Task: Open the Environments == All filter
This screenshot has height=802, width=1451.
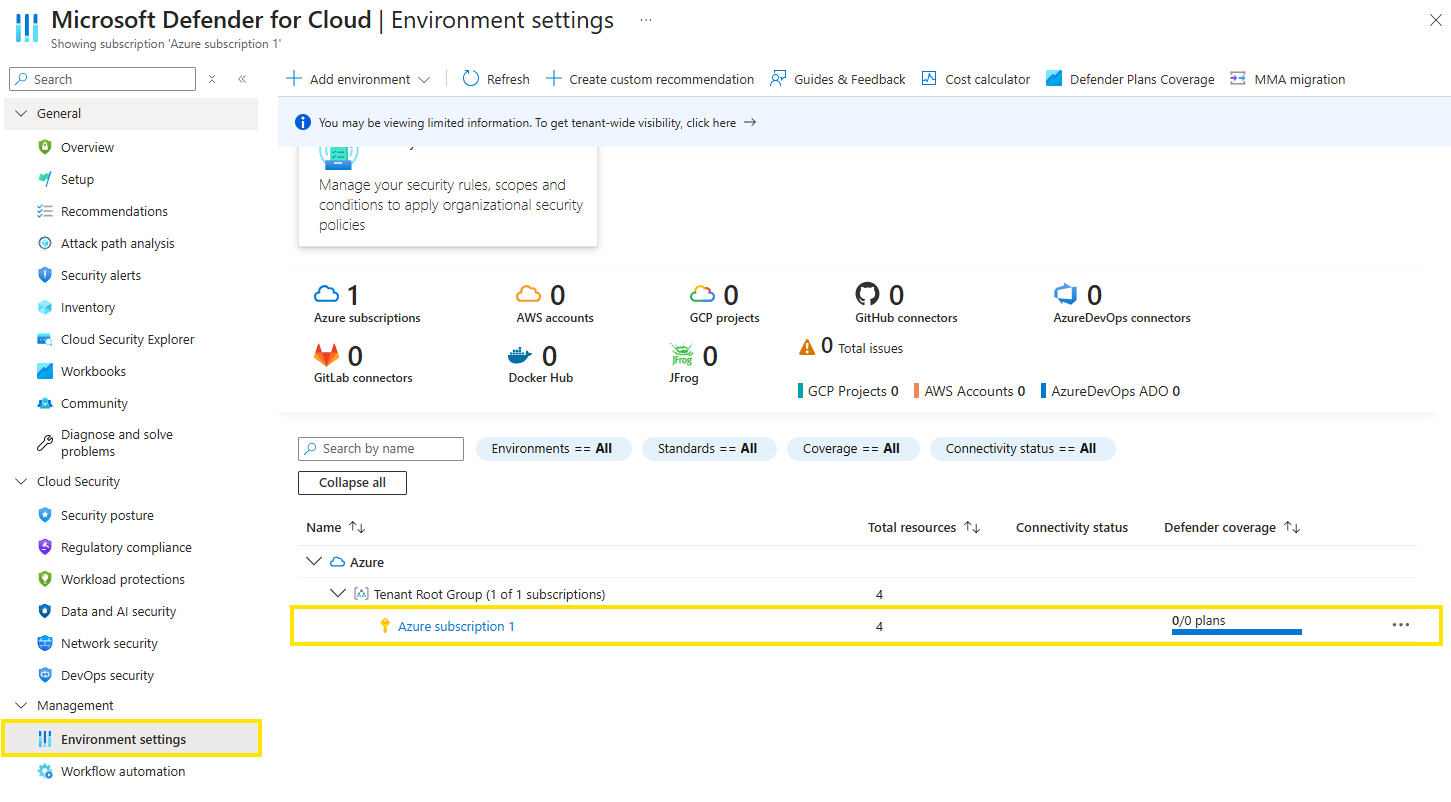Action: point(552,449)
